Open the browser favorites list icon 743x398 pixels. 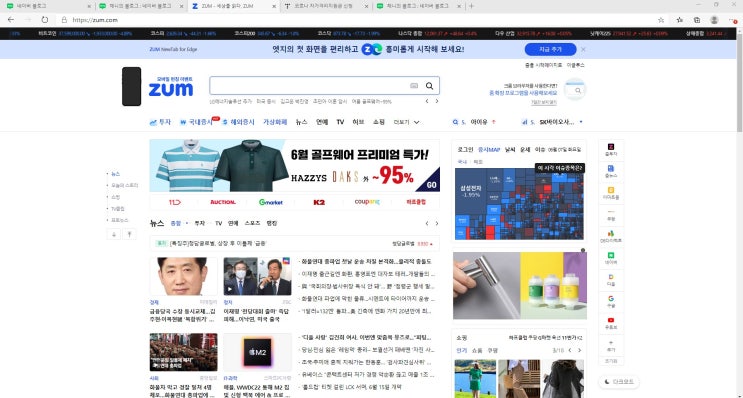[x=680, y=20]
